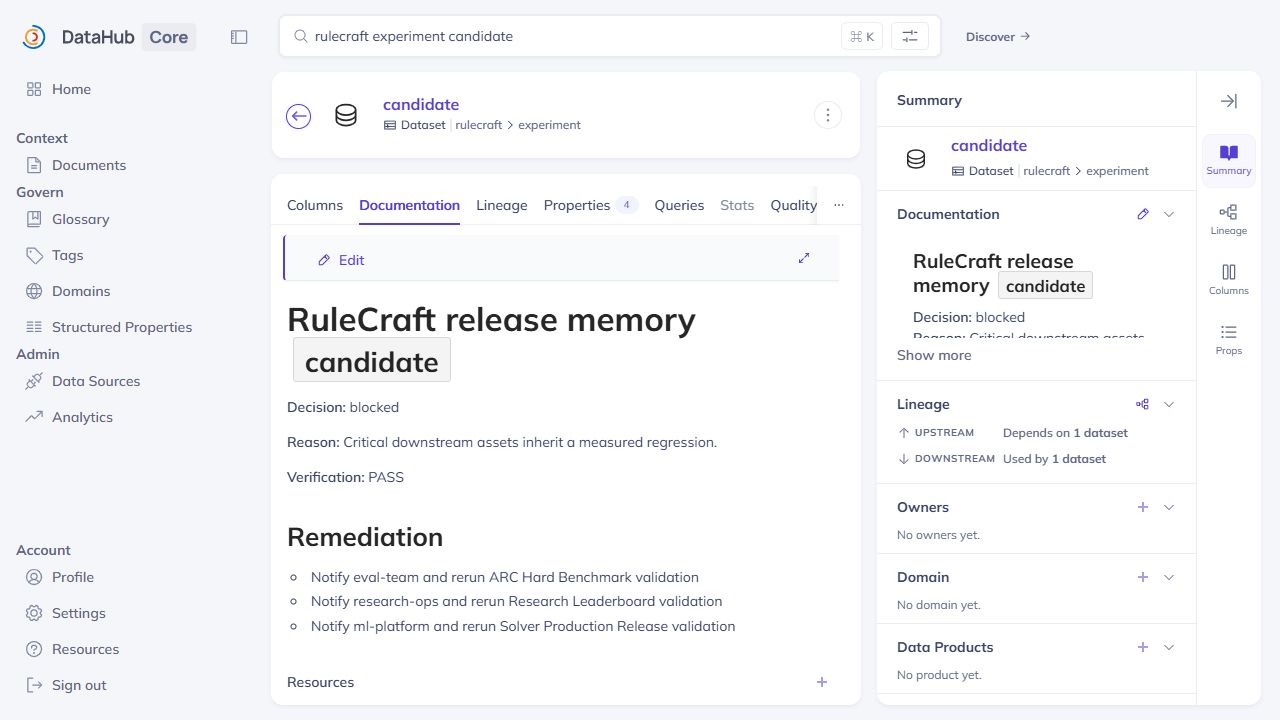Click the Discover link

tap(998, 37)
